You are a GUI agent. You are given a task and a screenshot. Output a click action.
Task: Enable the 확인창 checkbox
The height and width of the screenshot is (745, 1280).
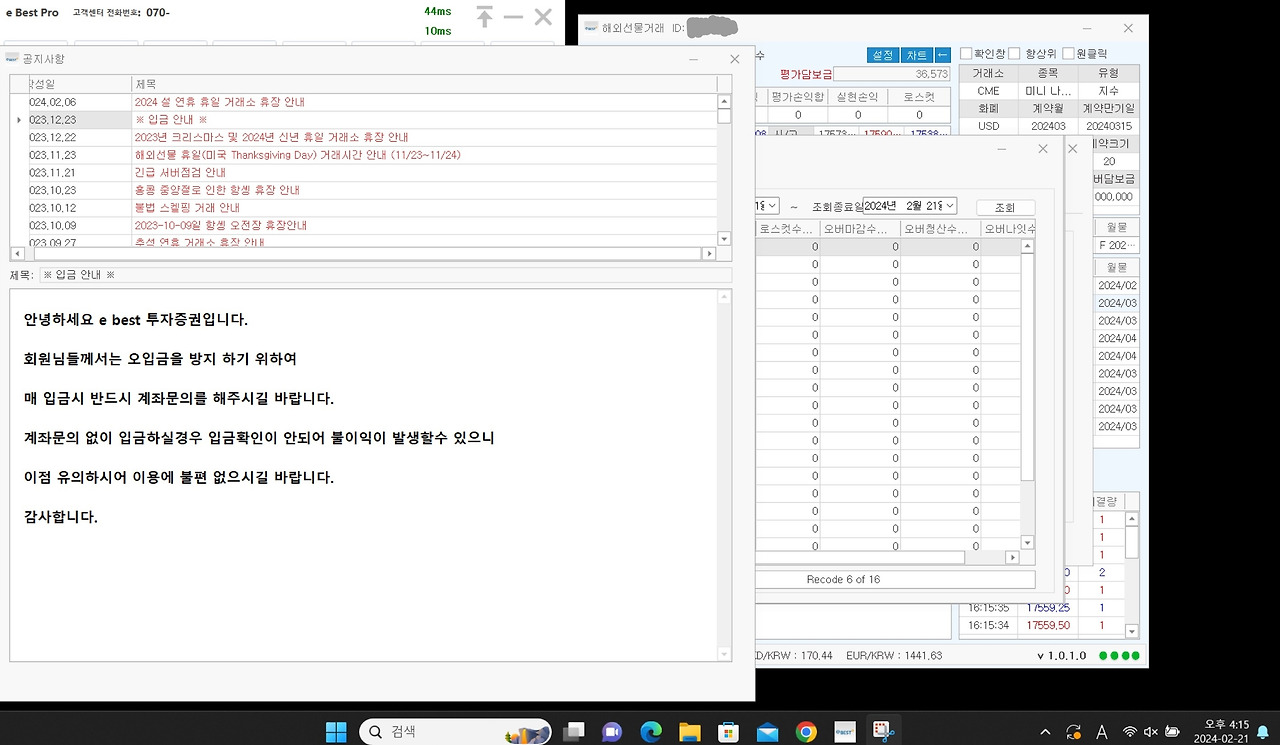pos(966,53)
